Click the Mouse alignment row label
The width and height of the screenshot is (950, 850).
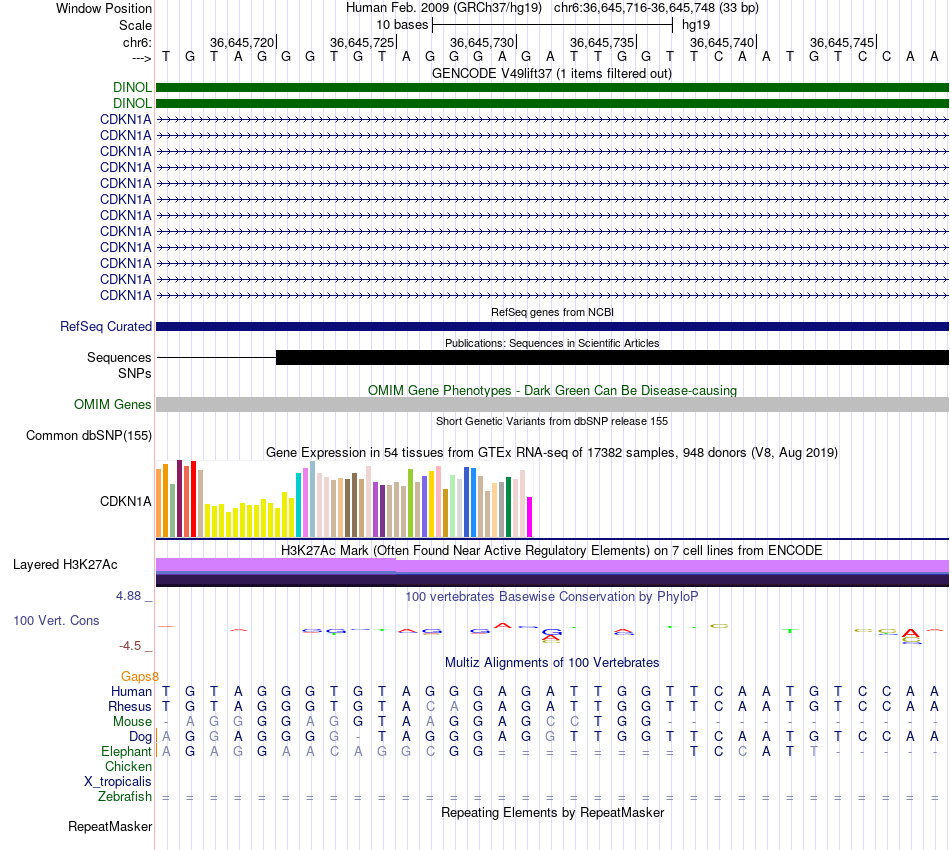click(x=132, y=722)
